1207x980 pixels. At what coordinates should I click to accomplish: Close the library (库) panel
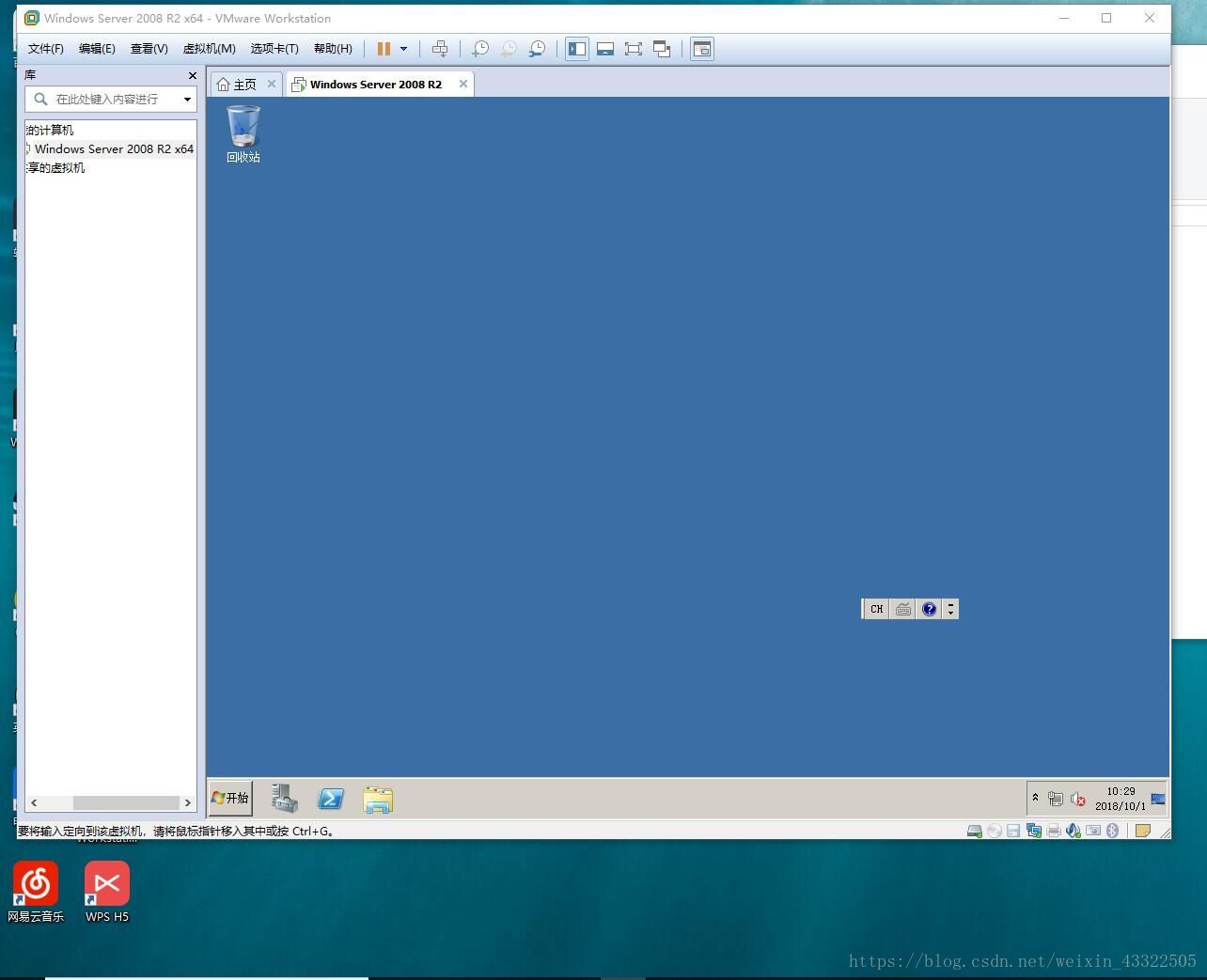(193, 75)
